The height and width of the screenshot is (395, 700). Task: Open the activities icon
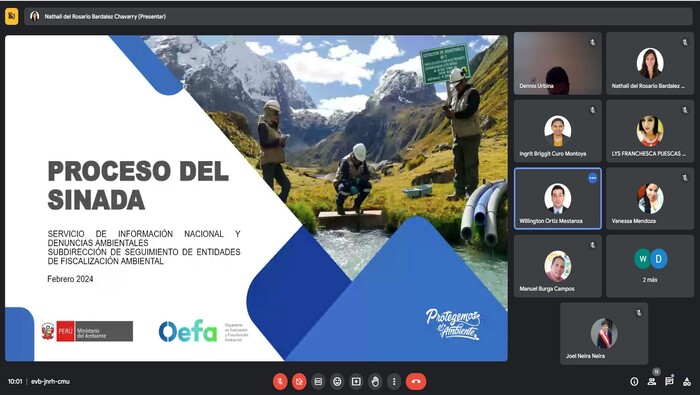[687, 381]
